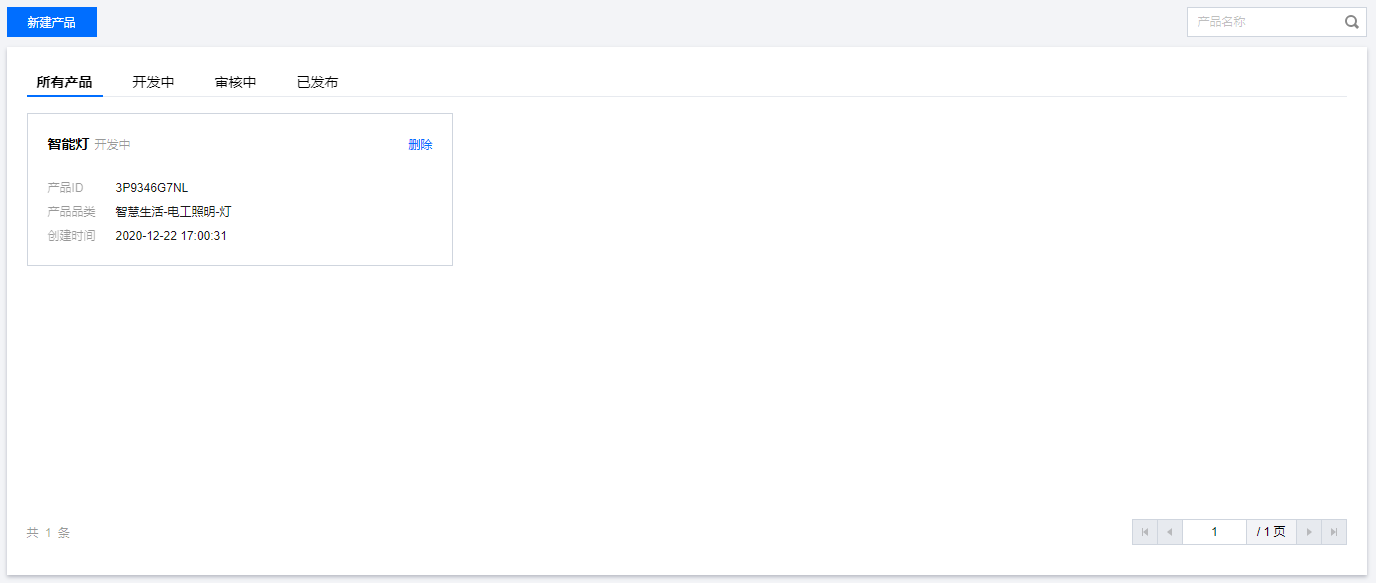The height and width of the screenshot is (583, 1376).
Task: Click the 开发中 status label on card
Action: (113, 145)
